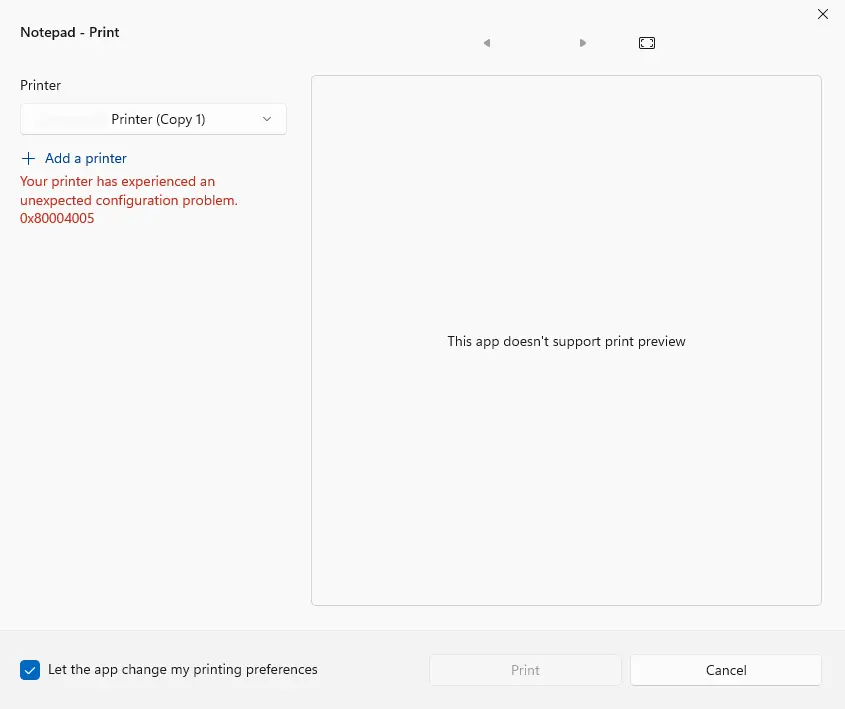Click 'Let the app change my printing preferences' label
This screenshot has width=845, height=709.
pos(183,670)
